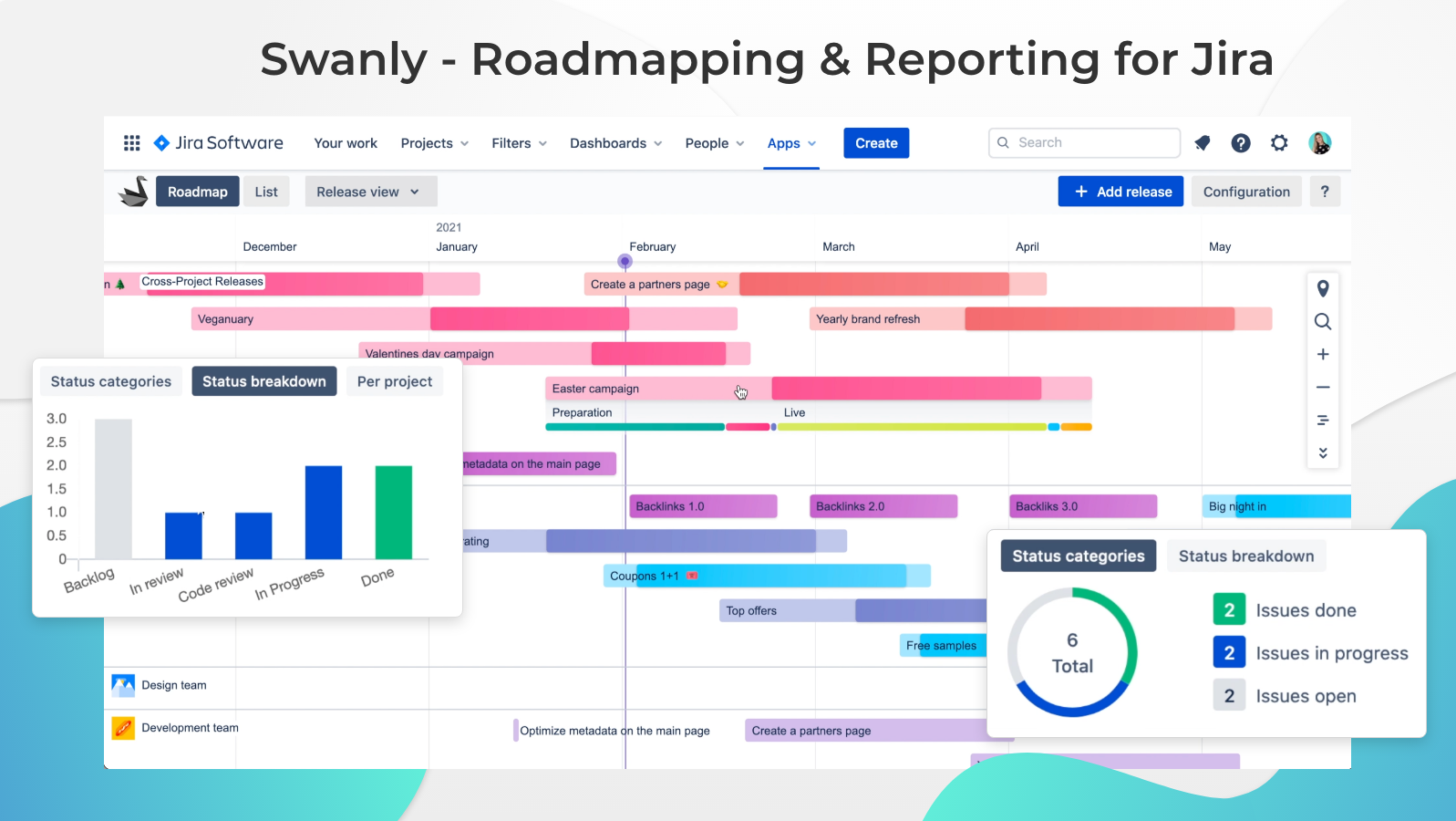This screenshot has width=1456, height=821.
Task: Open the People dropdown menu
Action: tap(715, 143)
